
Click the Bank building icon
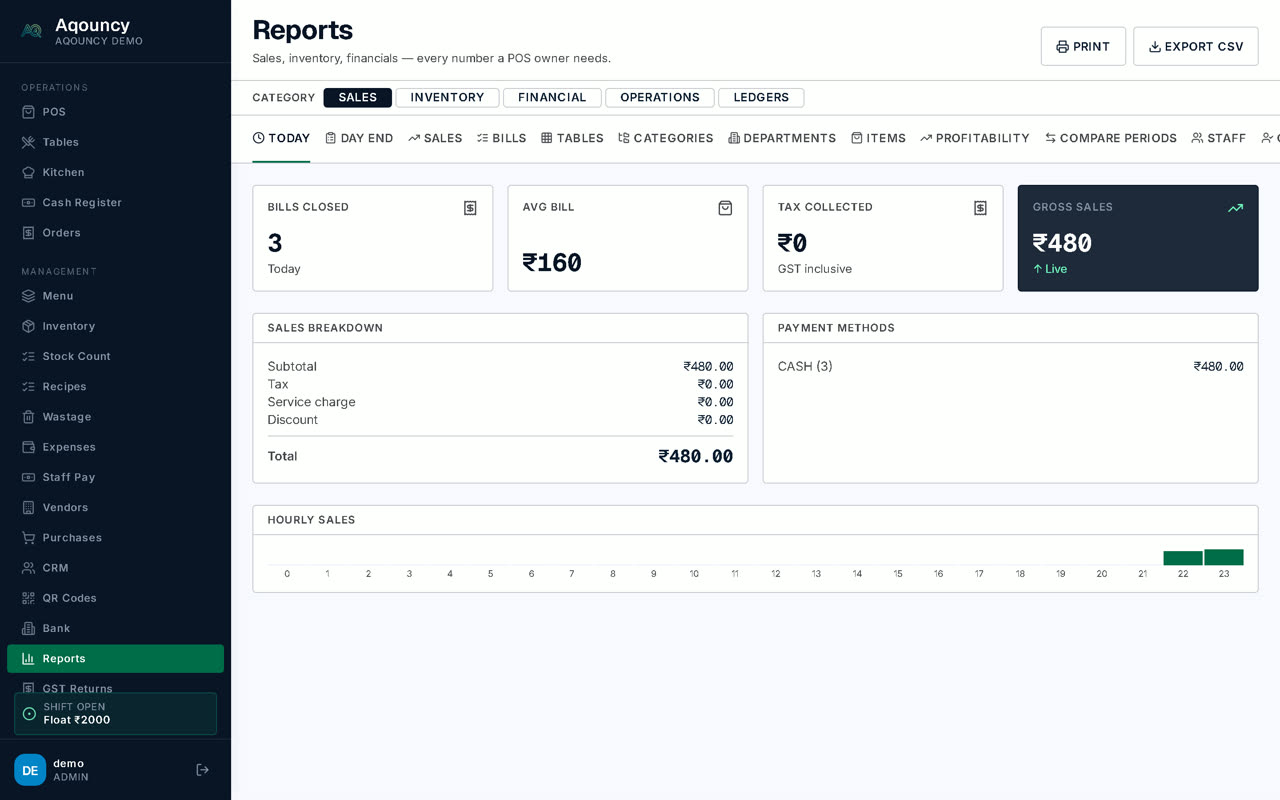tap(28, 628)
